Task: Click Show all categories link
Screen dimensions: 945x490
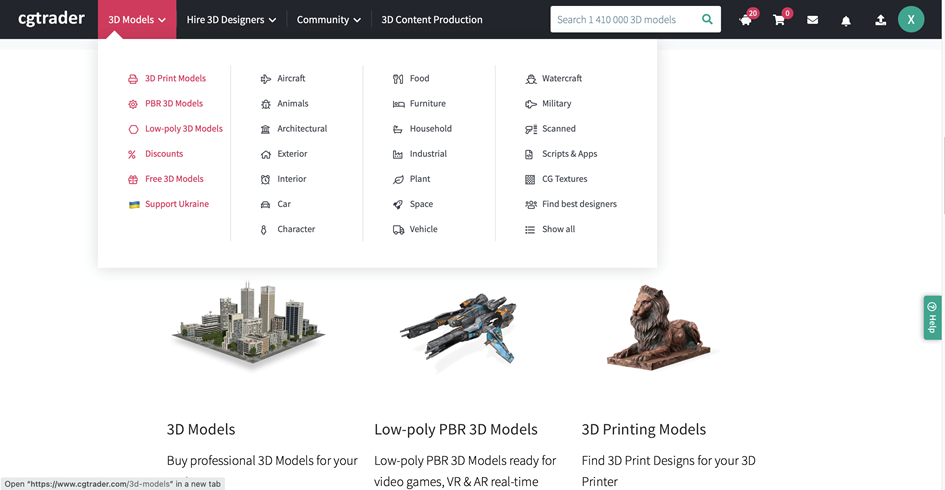Action: (558, 229)
